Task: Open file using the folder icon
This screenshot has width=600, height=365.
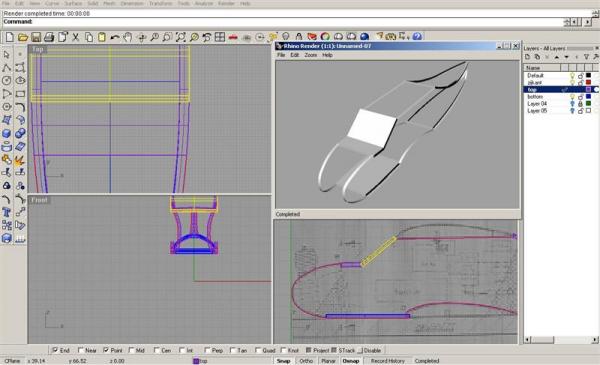Action: 23,37
